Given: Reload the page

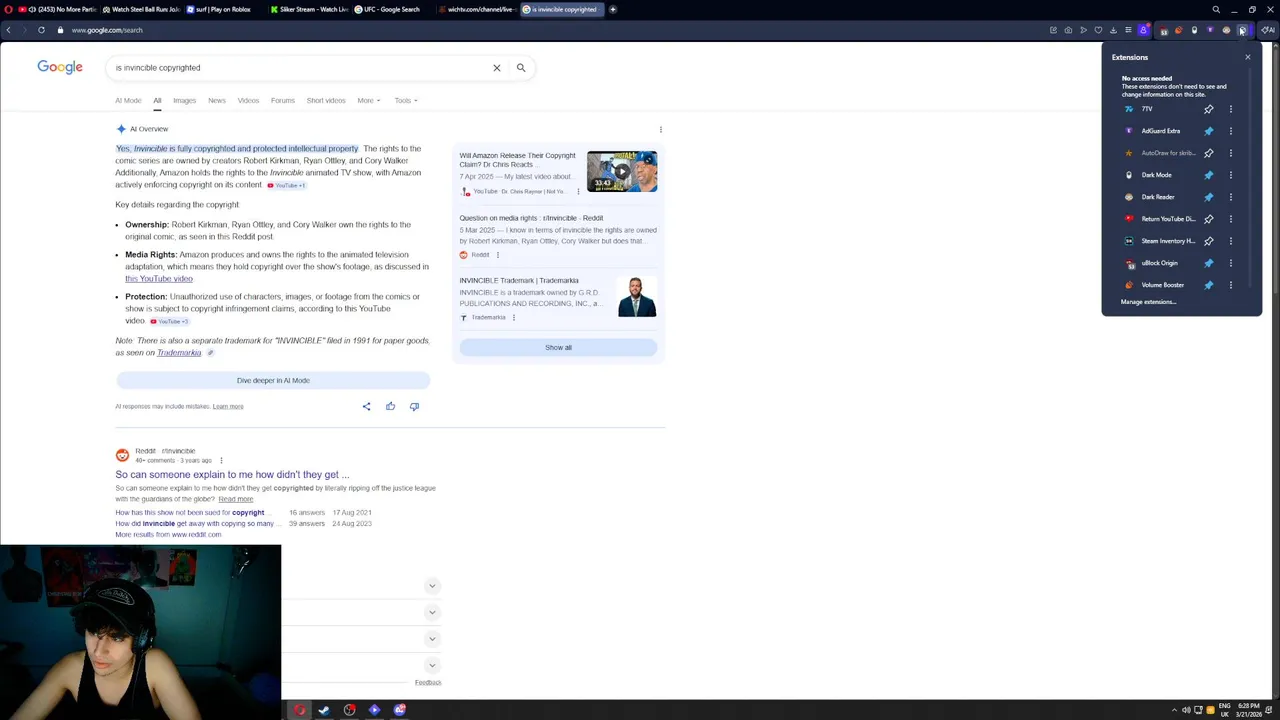Looking at the screenshot, I should [41, 30].
